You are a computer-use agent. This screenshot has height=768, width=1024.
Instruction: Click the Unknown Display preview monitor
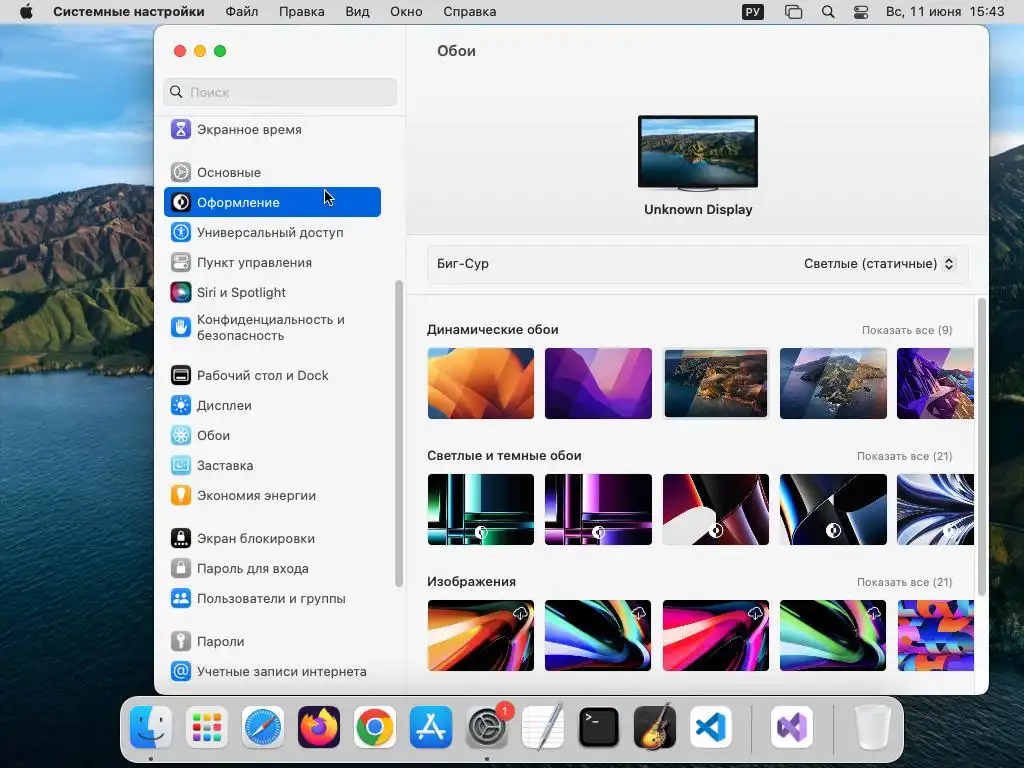(698, 153)
